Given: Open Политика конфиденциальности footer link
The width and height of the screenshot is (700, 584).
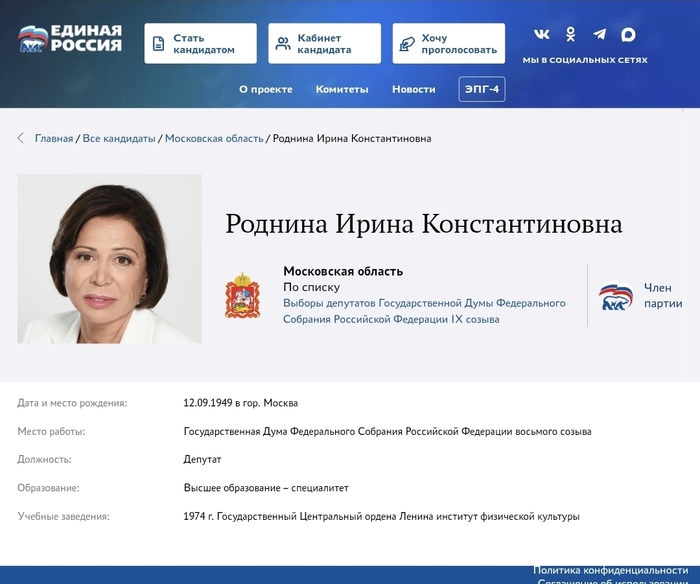Looking at the screenshot, I should click(x=610, y=570).
